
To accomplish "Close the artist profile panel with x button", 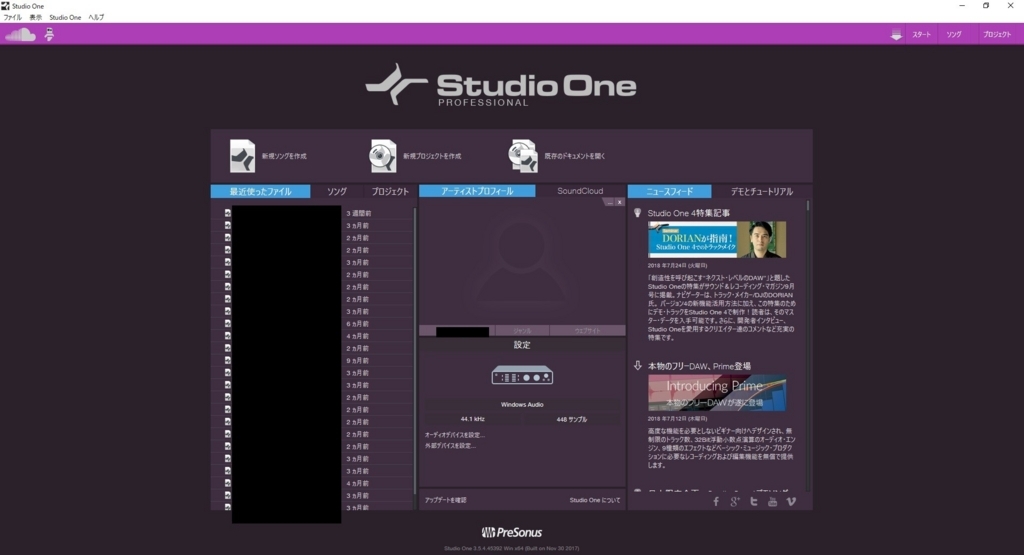I will [x=619, y=202].
